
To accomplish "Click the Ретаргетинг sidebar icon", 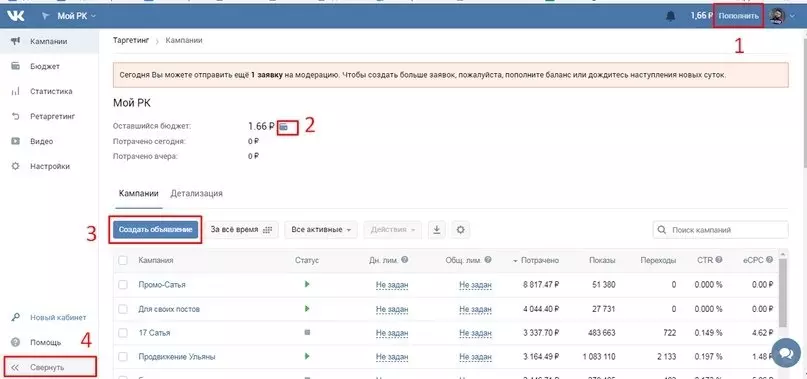I will 15,116.
